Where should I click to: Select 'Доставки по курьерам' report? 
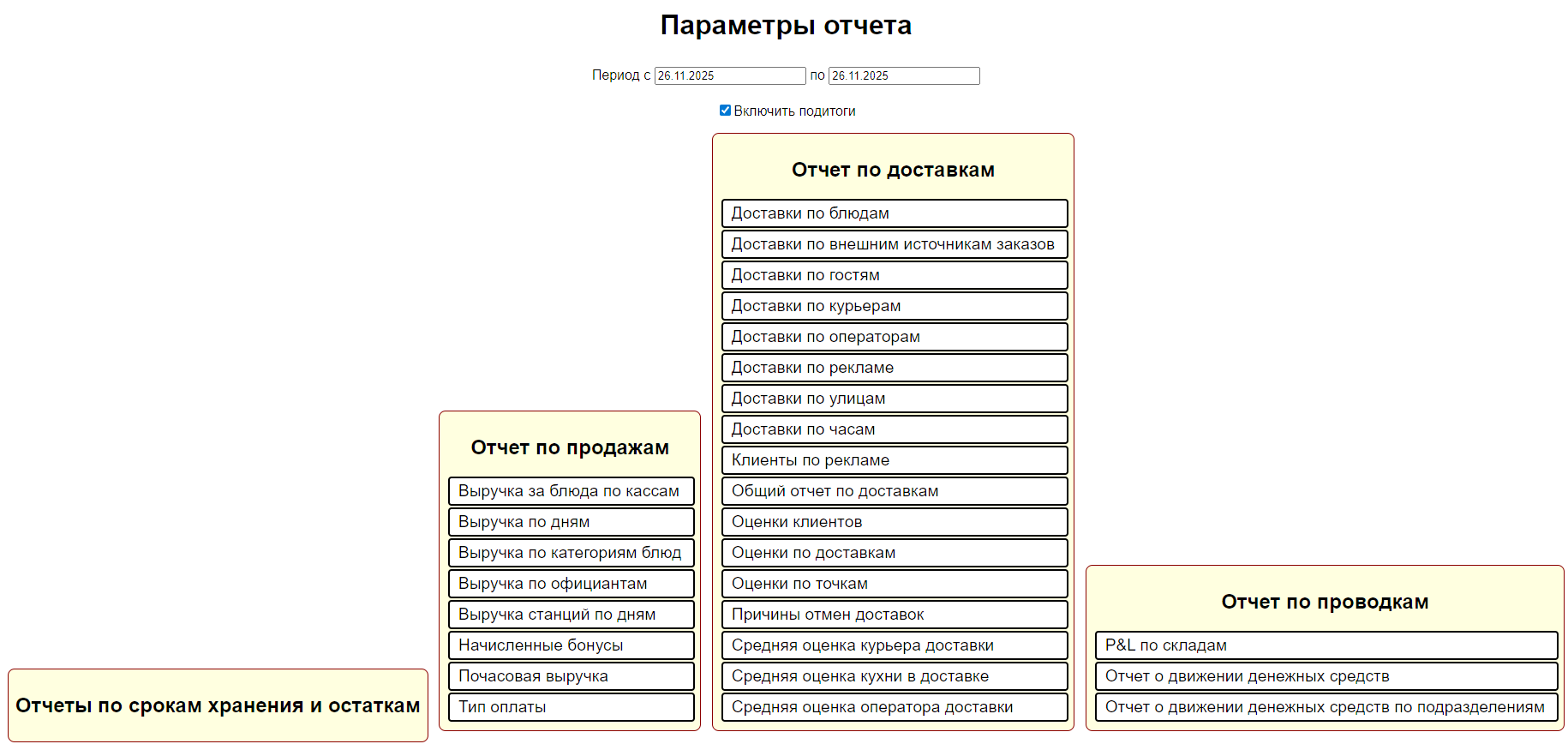[x=894, y=306]
